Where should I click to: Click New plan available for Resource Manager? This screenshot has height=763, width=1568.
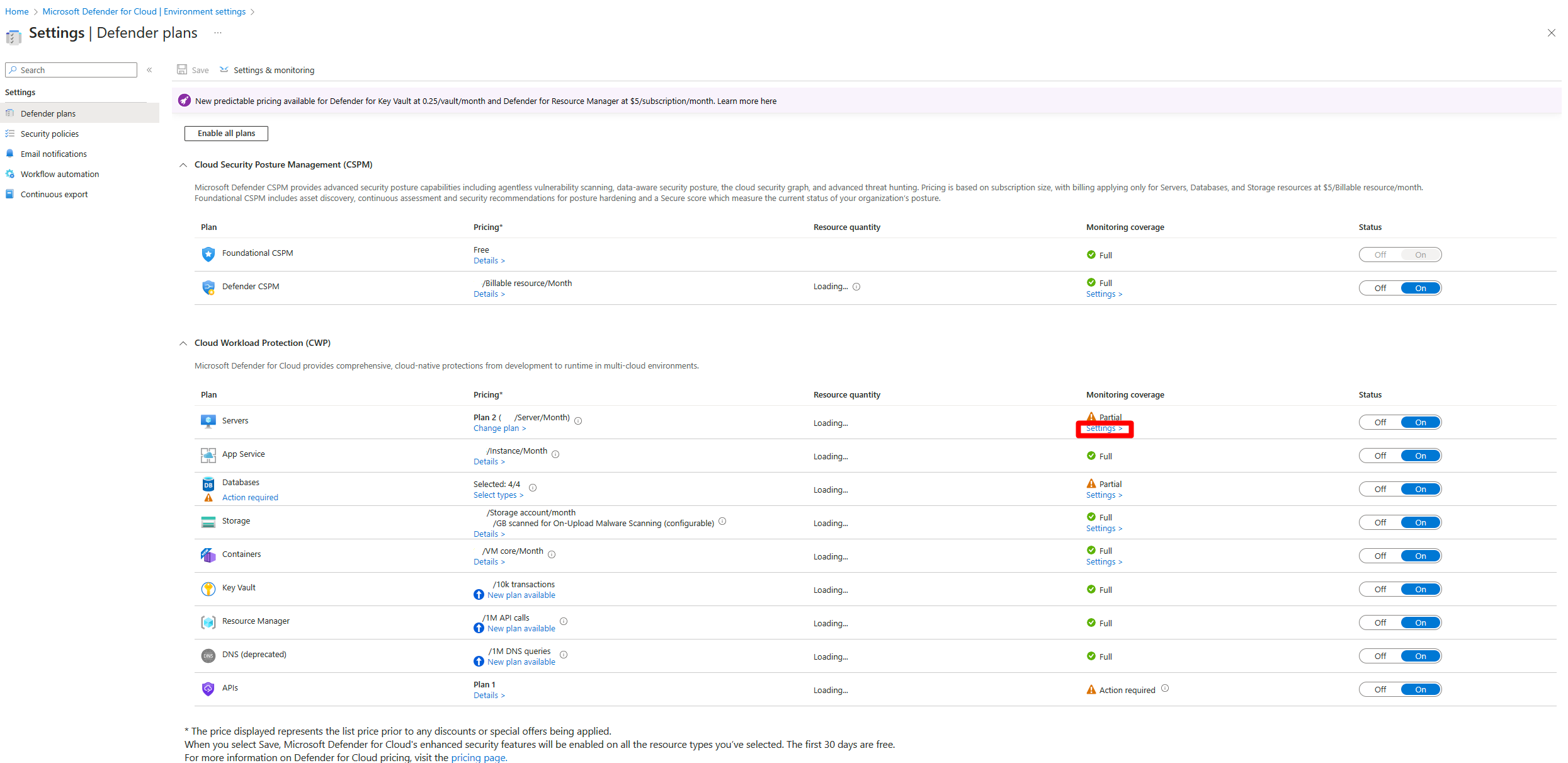(x=521, y=629)
